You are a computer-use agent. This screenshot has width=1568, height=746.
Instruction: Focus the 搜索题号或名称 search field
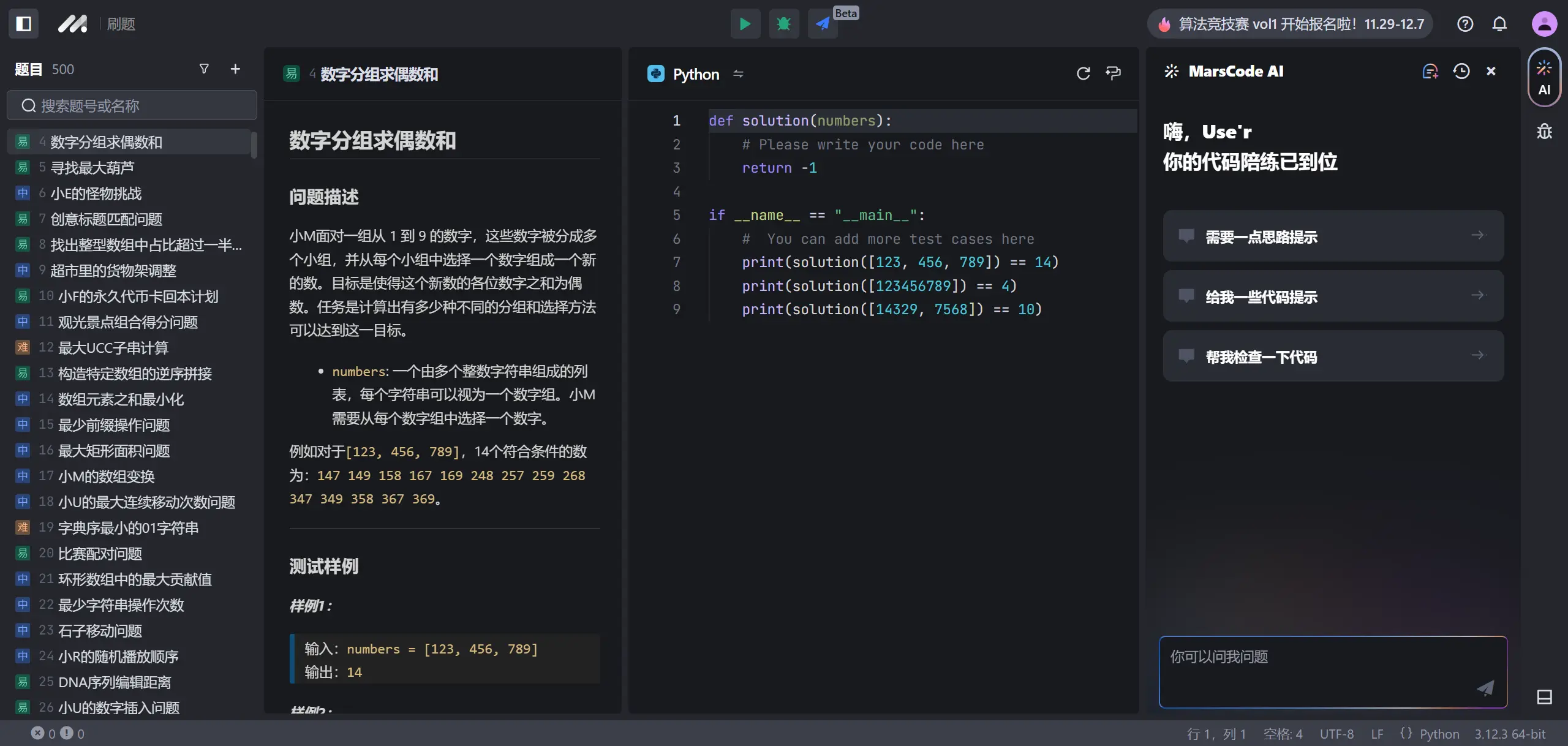pos(132,105)
